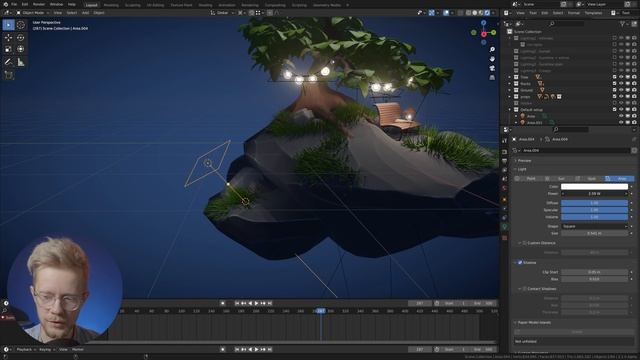Click the Specular slider

594,210
